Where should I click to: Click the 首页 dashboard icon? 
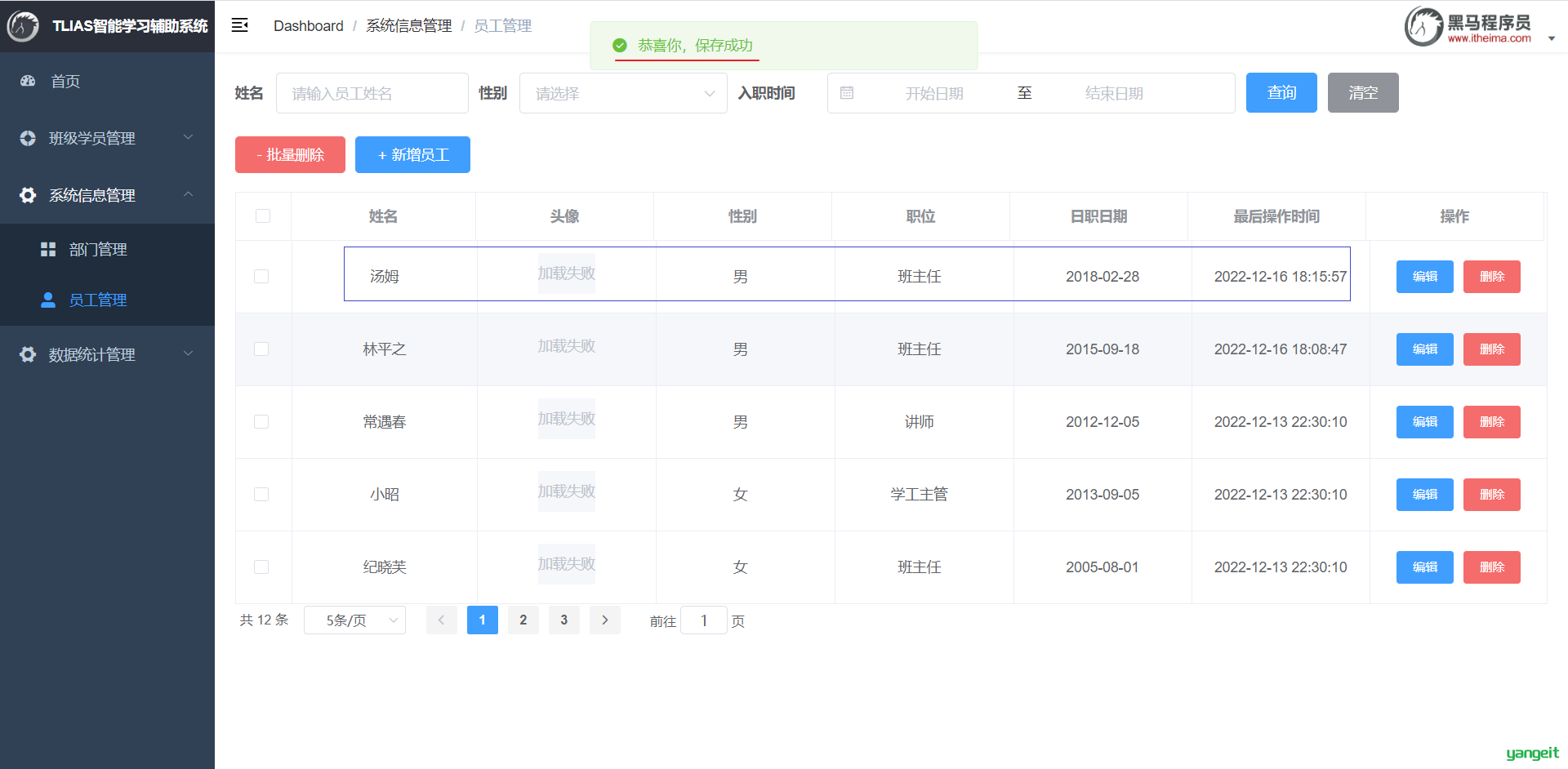point(28,81)
